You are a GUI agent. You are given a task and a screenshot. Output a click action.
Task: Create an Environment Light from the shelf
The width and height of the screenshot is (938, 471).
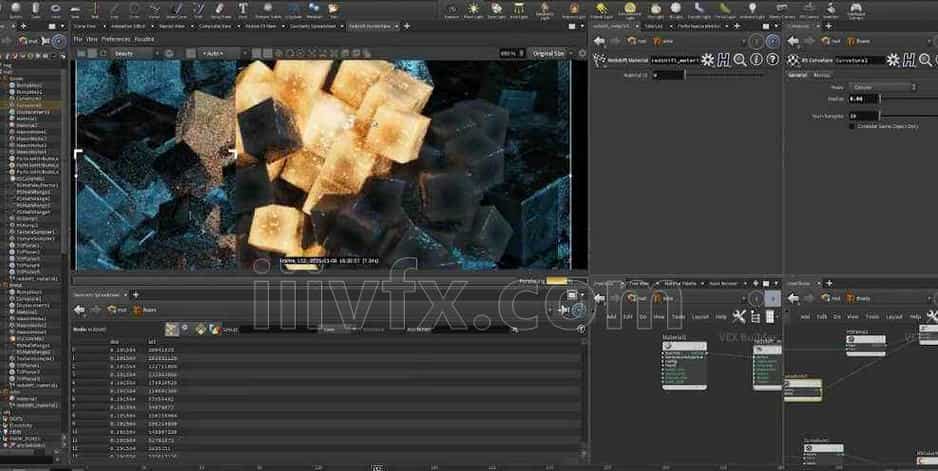tap(629, 10)
